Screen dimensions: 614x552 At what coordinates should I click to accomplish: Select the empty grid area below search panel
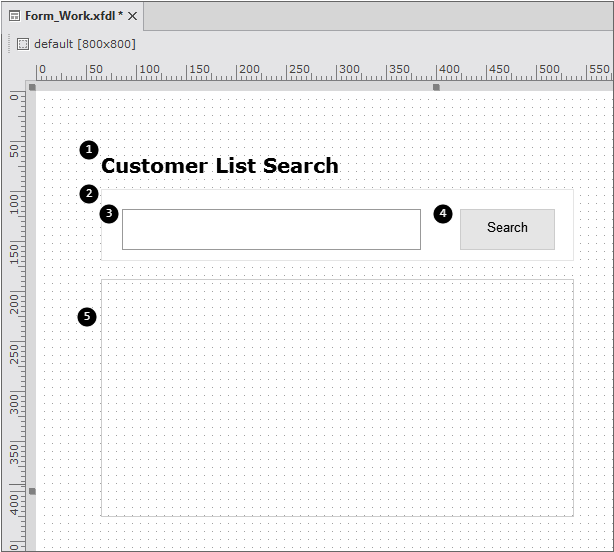(x=337, y=398)
